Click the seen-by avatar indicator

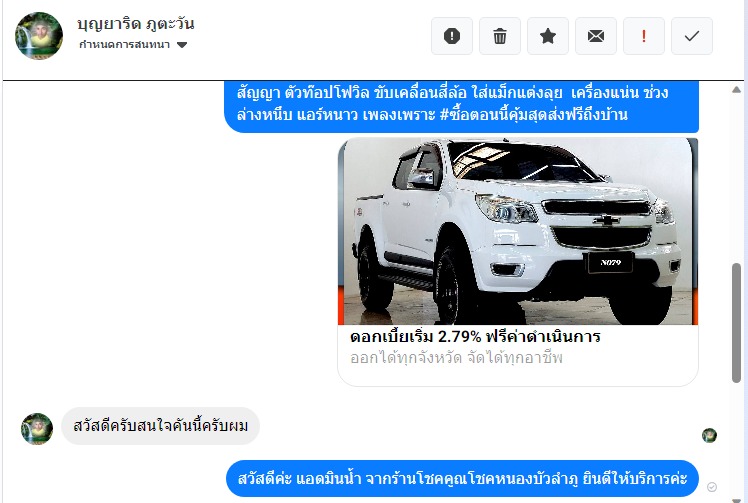(709, 435)
